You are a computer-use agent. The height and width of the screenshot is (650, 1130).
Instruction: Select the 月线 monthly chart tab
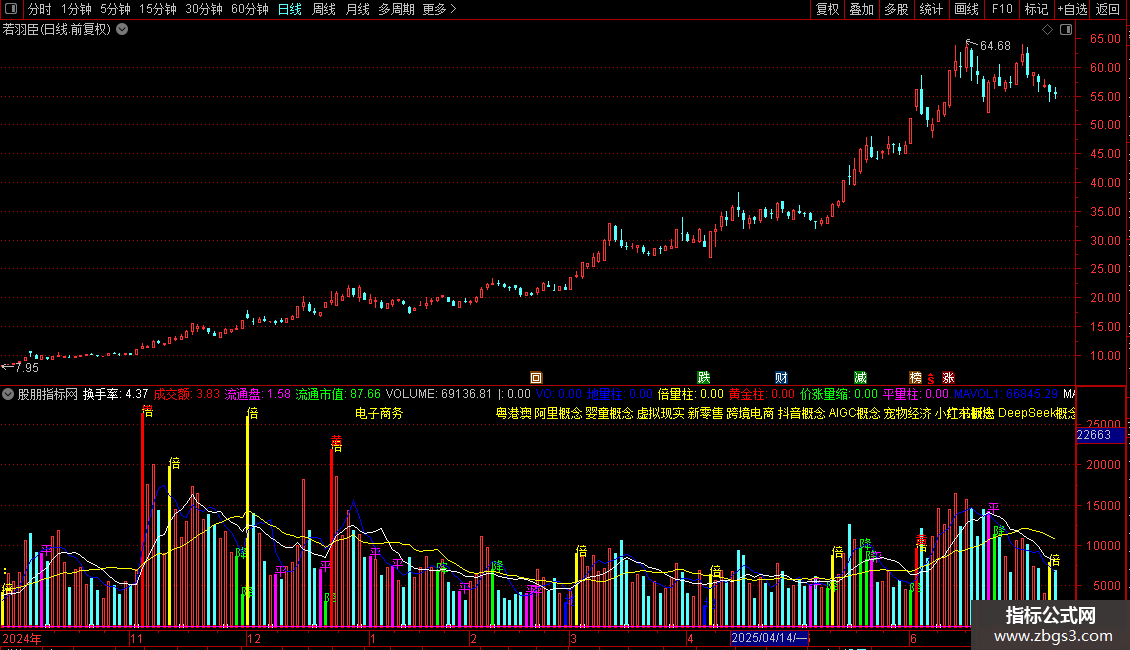[357, 9]
